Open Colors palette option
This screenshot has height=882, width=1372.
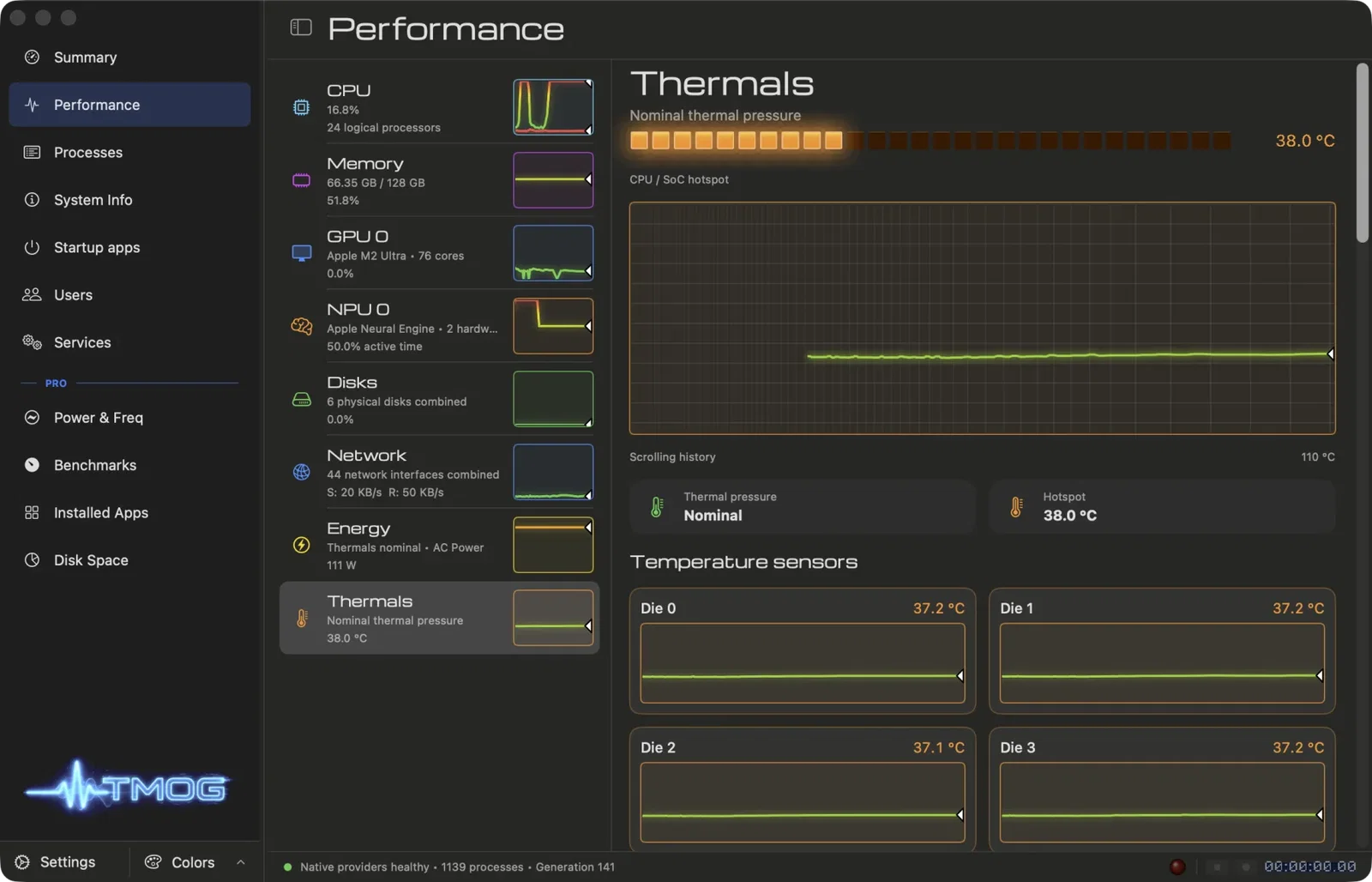click(x=180, y=862)
